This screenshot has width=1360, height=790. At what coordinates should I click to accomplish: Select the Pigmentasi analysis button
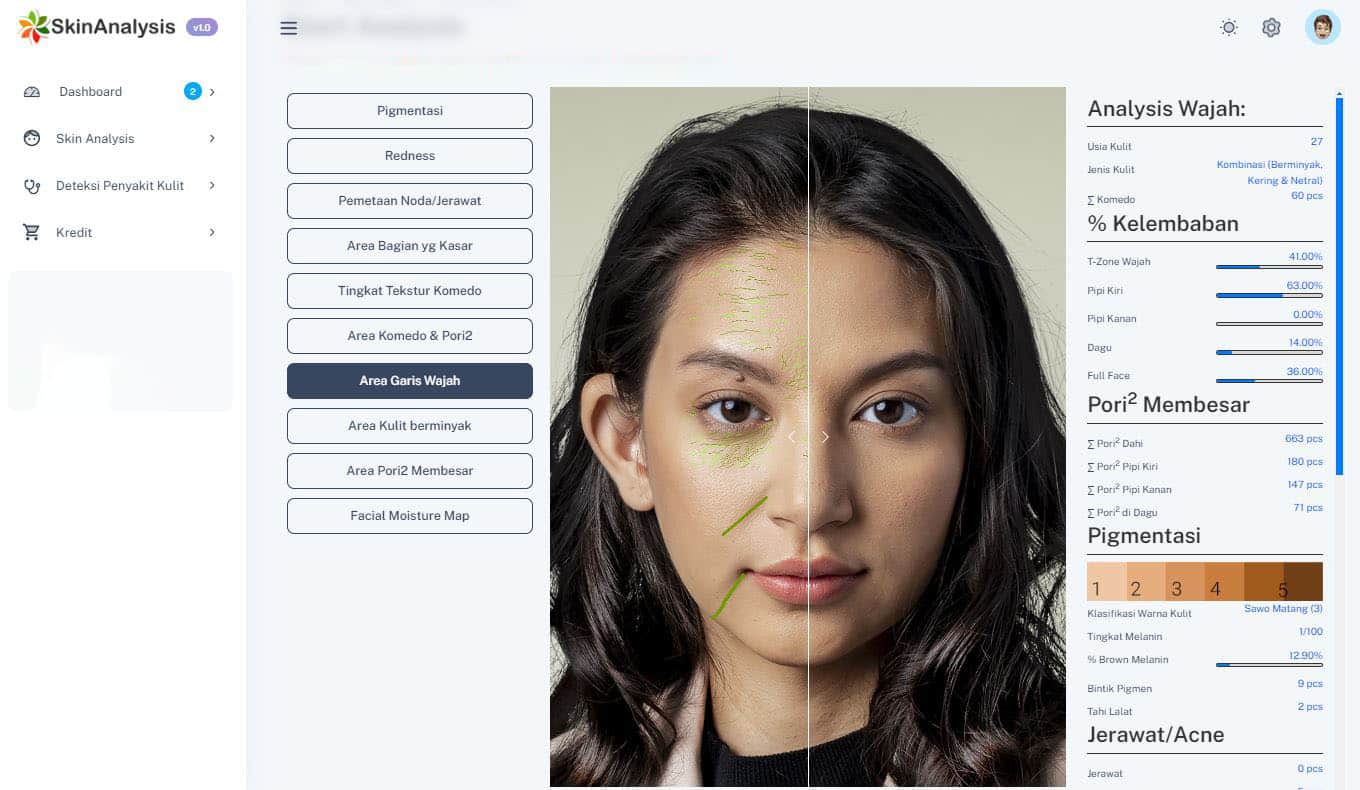[409, 110]
